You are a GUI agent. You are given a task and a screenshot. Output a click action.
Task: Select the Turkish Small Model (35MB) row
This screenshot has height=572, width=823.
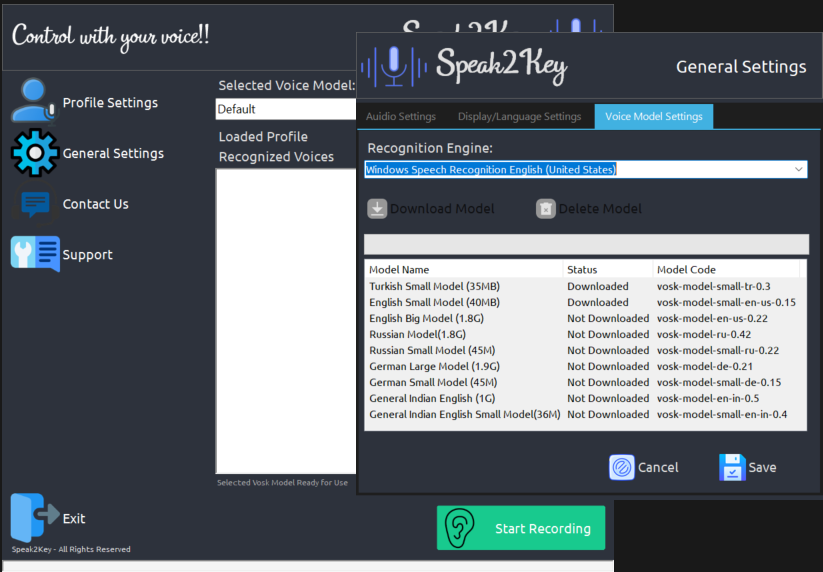pyautogui.click(x=585, y=286)
